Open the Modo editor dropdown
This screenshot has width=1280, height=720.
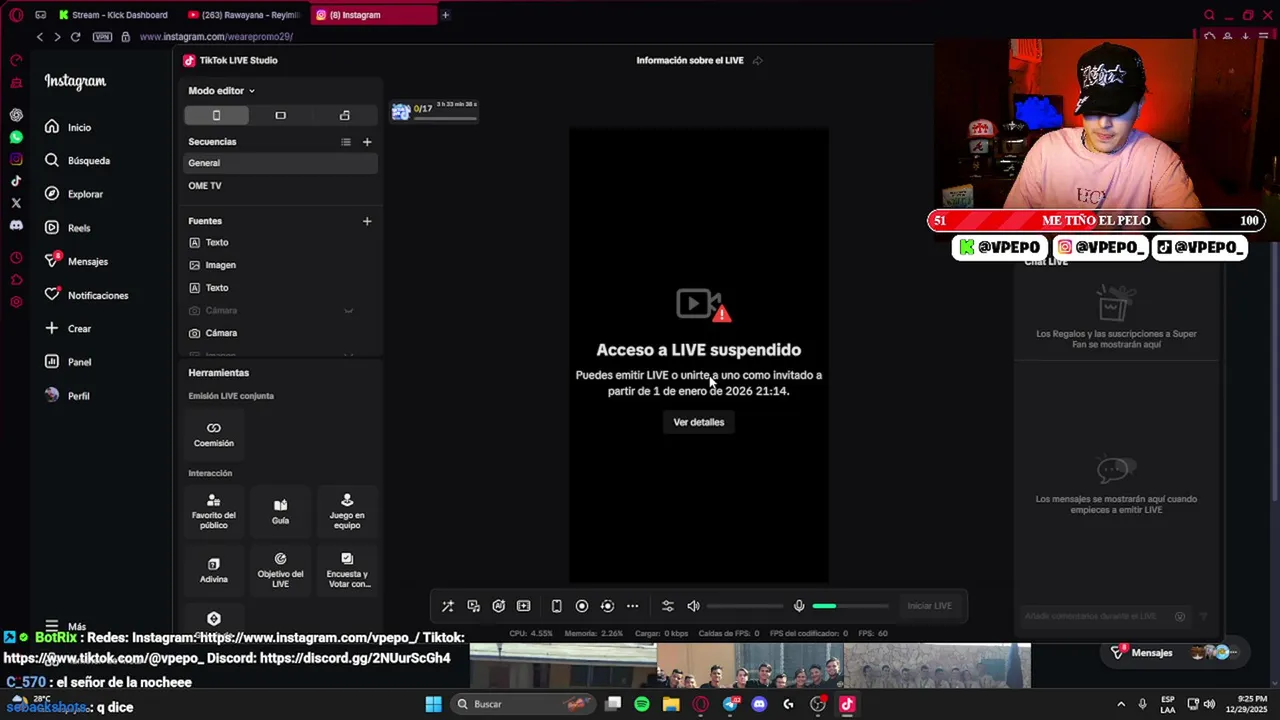tap(221, 91)
